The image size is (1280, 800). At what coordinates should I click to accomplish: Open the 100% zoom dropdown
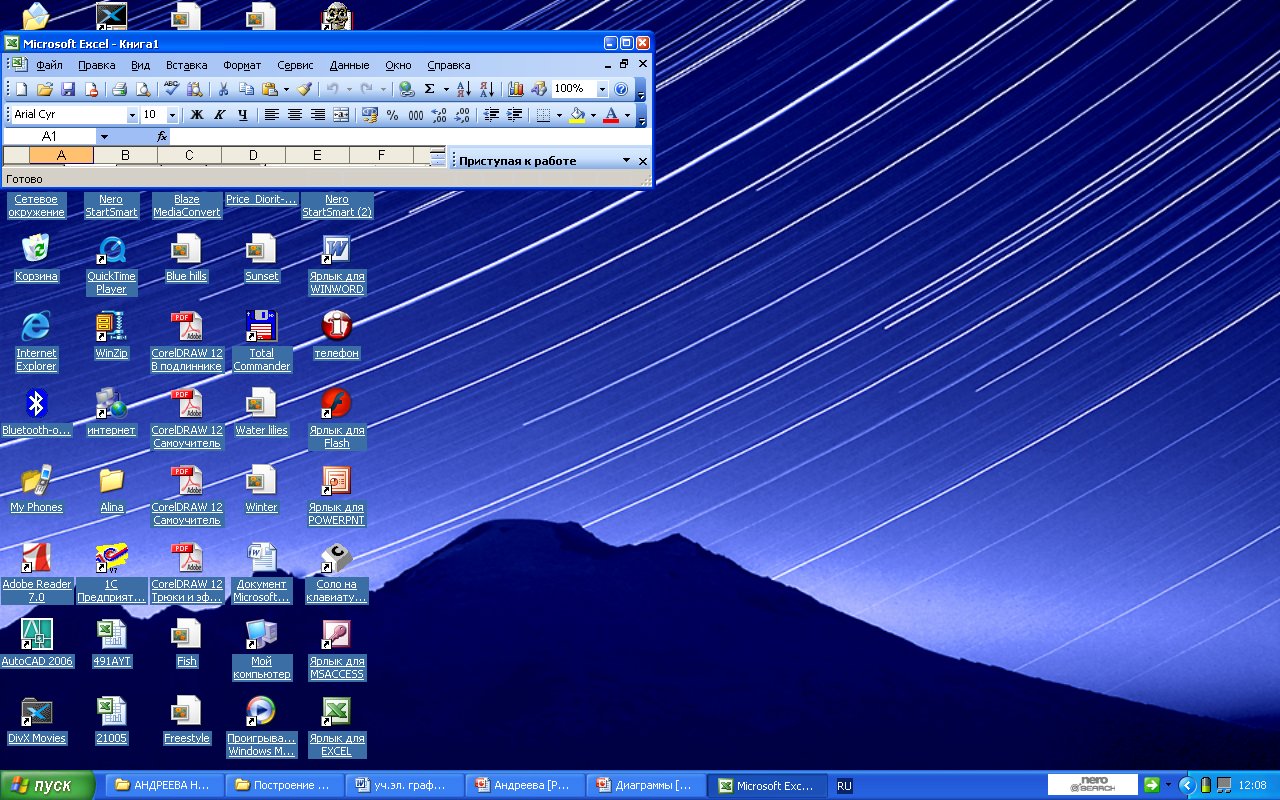coord(602,89)
